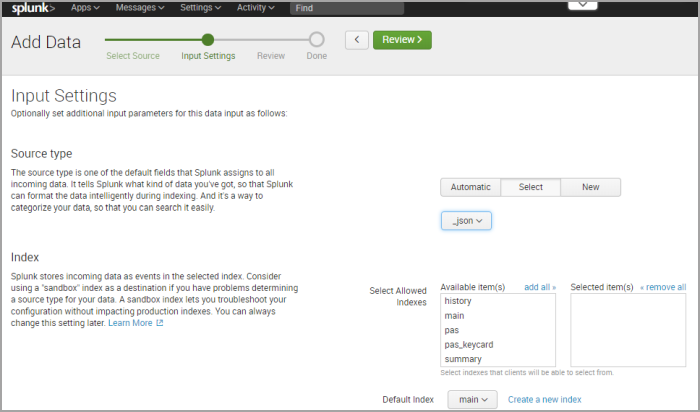This screenshot has height=412, width=700.
Task: Click the remove all link
Action: pos(663,287)
